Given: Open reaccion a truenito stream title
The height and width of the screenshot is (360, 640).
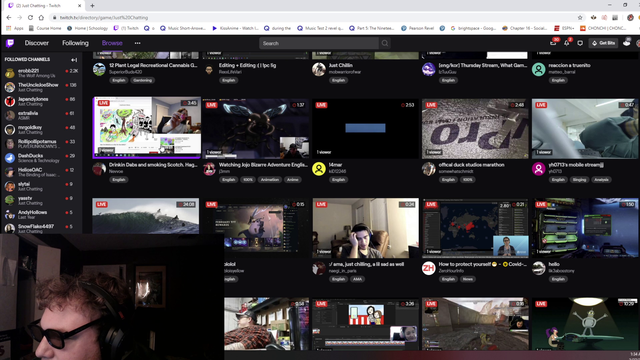Looking at the screenshot, I should pos(569,65).
